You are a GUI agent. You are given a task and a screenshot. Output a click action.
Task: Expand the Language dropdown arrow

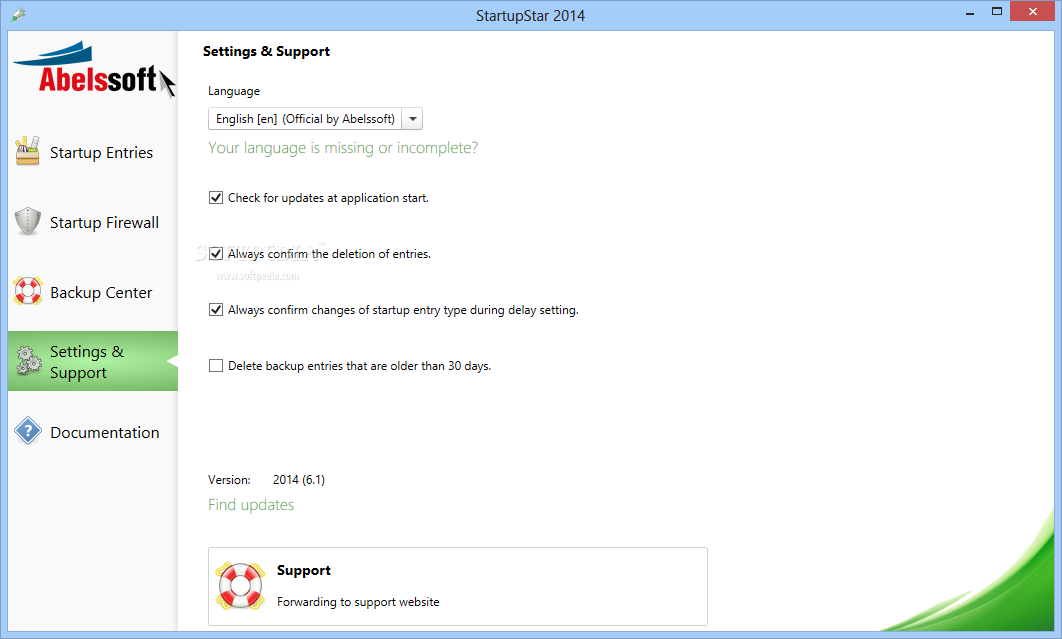coord(412,119)
